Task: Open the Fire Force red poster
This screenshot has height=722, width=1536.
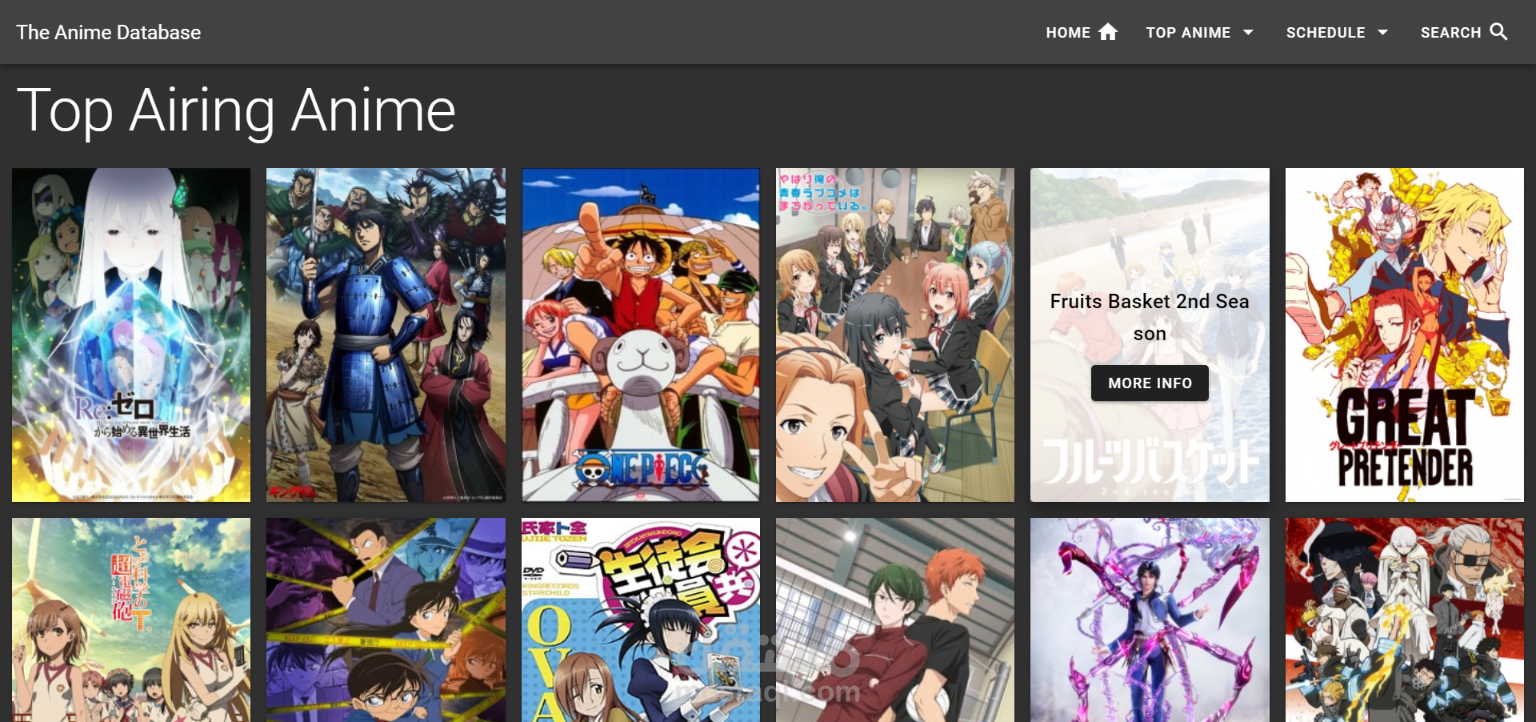Action: point(1405,620)
